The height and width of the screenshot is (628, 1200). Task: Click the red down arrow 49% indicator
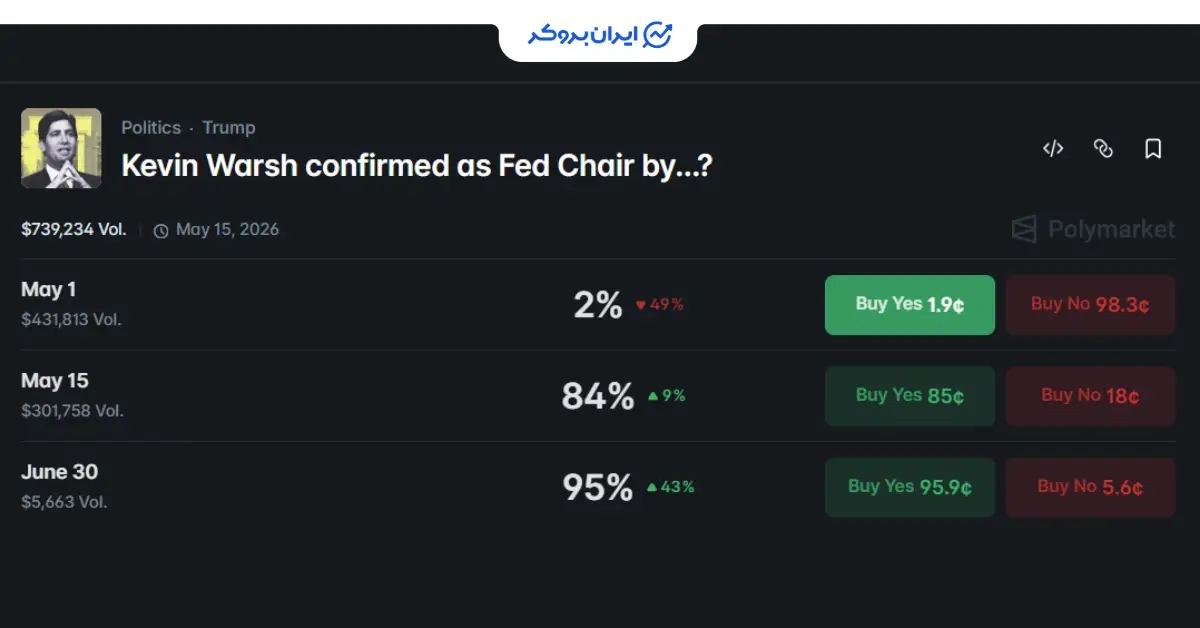660,305
